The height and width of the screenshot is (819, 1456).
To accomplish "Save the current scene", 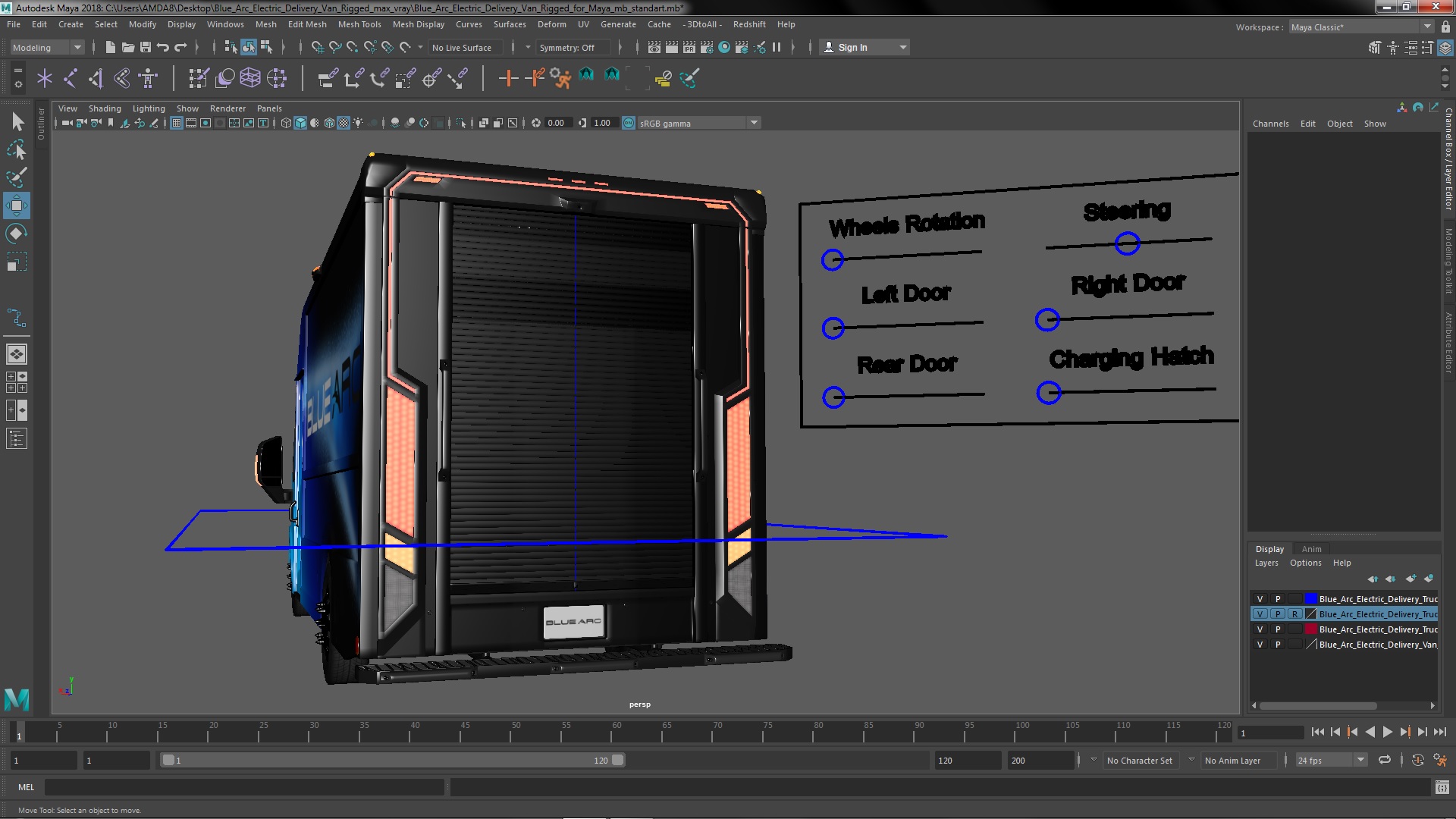I will click(146, 47).
